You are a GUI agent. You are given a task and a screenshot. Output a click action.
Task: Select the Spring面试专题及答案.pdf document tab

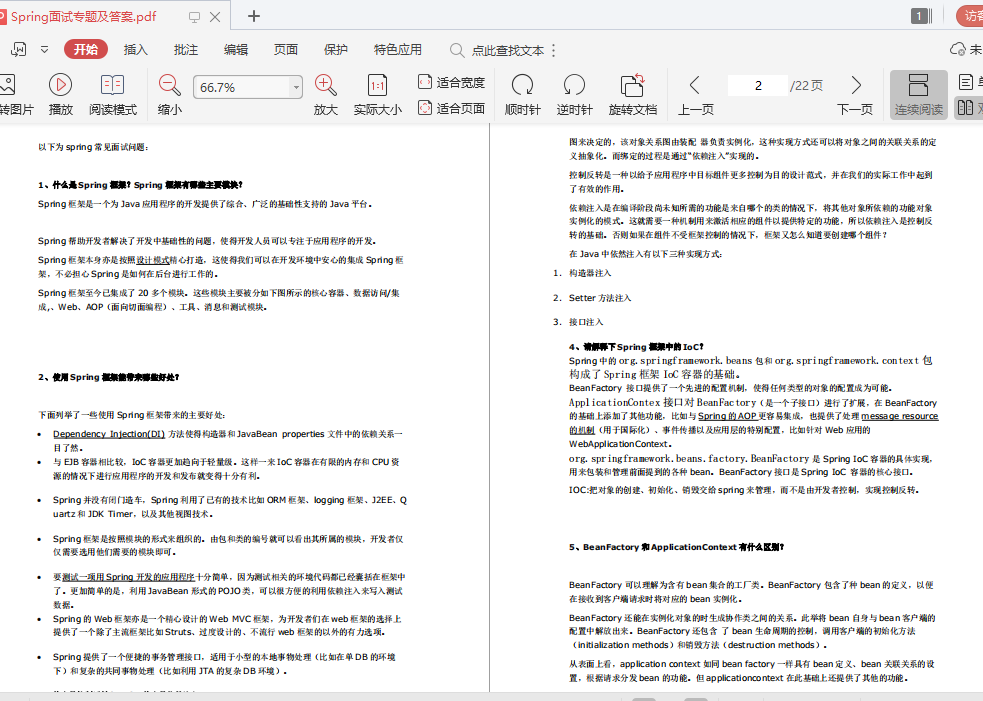[x=84, y=16]
